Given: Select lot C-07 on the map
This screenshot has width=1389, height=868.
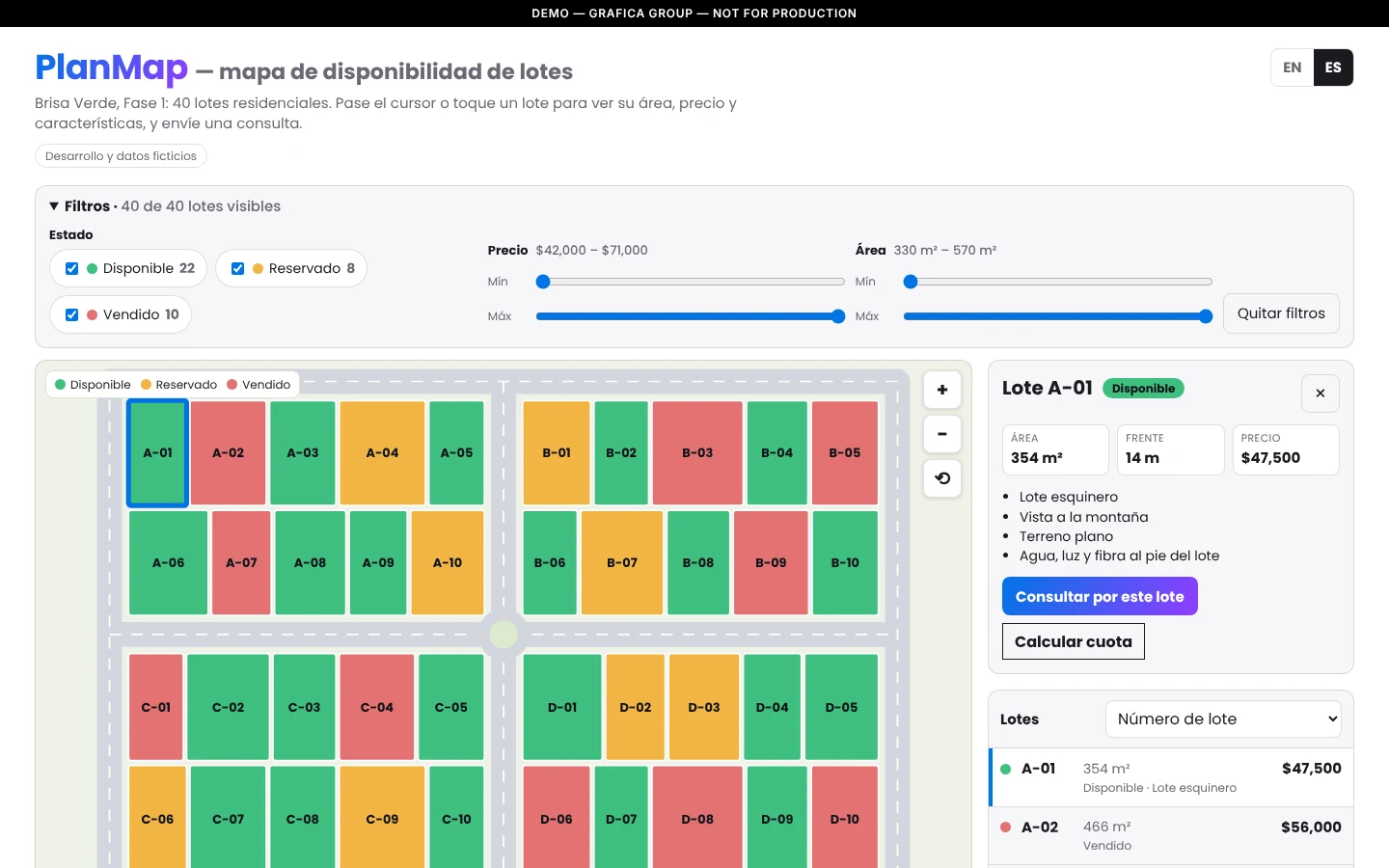Looking at the screenshot, I should [x=229, y=818].
